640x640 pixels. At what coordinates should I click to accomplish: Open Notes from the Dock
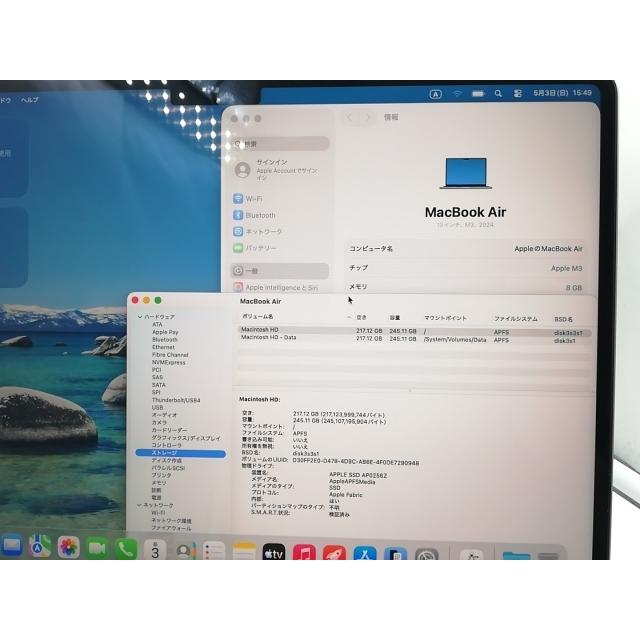click(244, 551)
